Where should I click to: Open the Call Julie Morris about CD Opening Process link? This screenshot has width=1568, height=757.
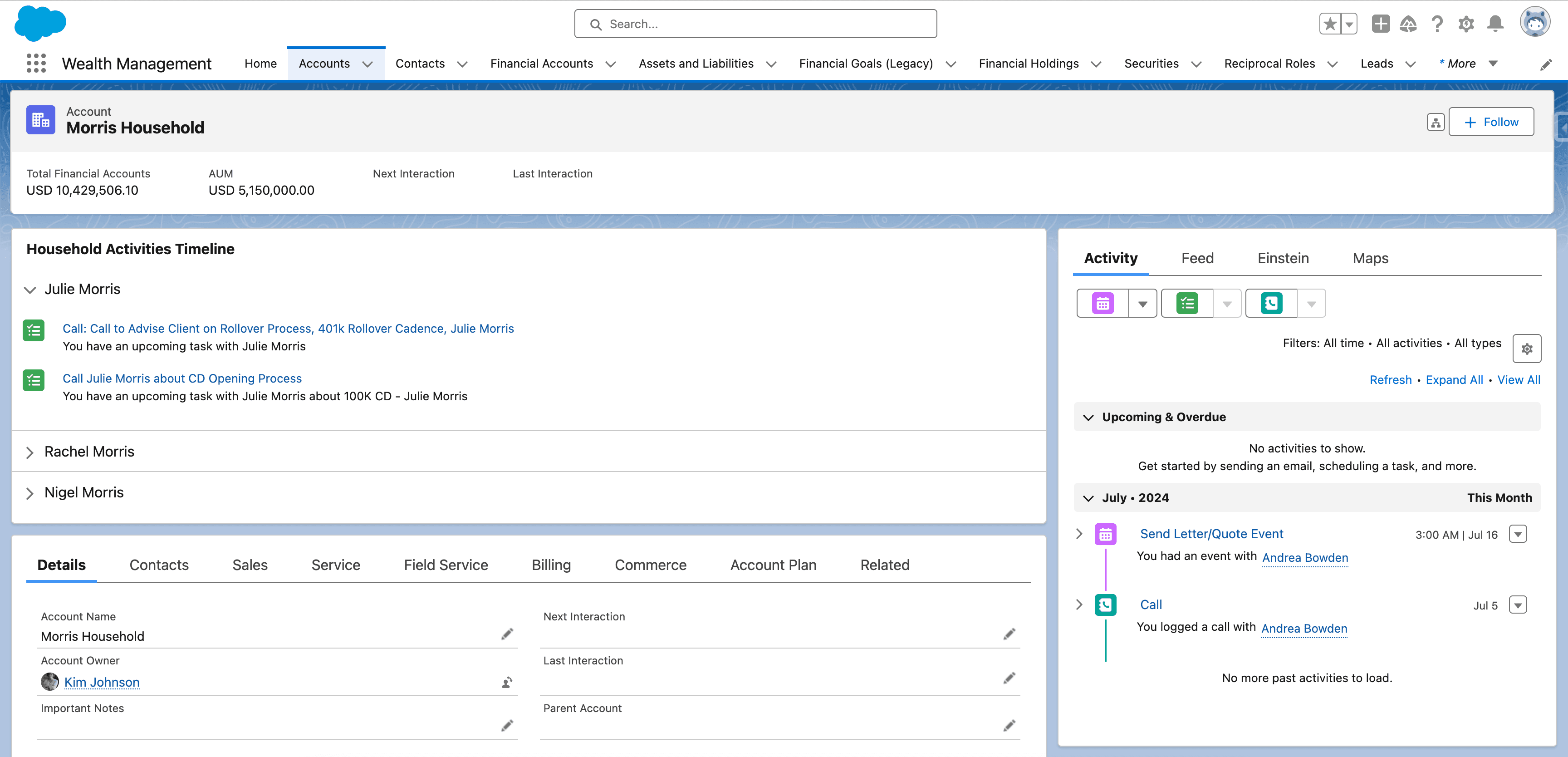pyautogui.click(x=182, y=378)
